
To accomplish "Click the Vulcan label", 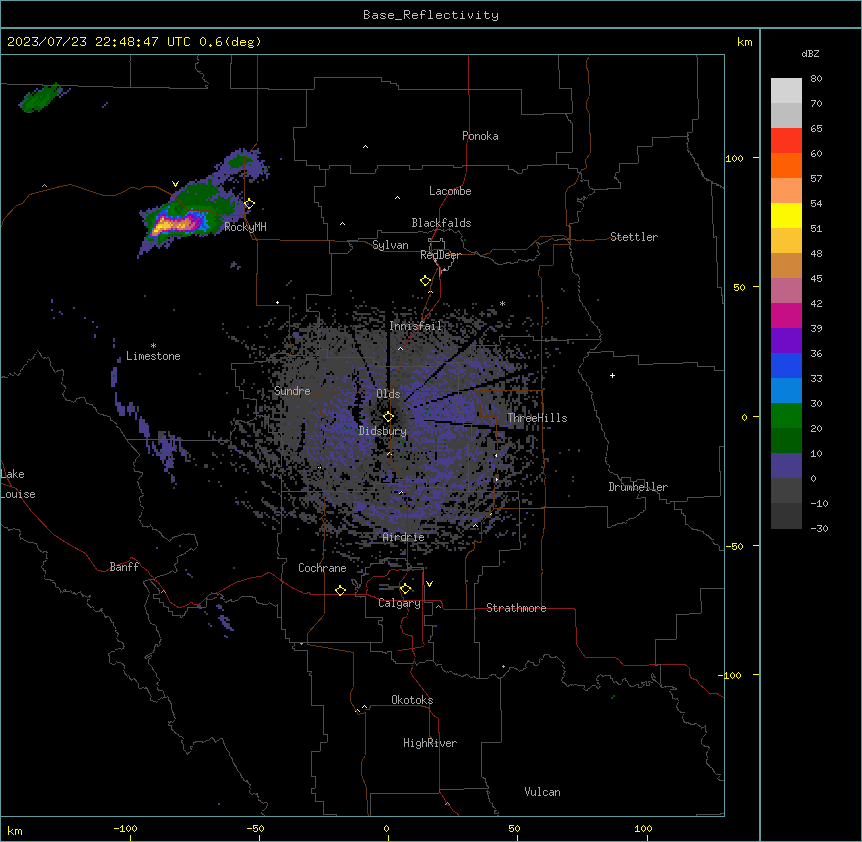I will (543, 792).
